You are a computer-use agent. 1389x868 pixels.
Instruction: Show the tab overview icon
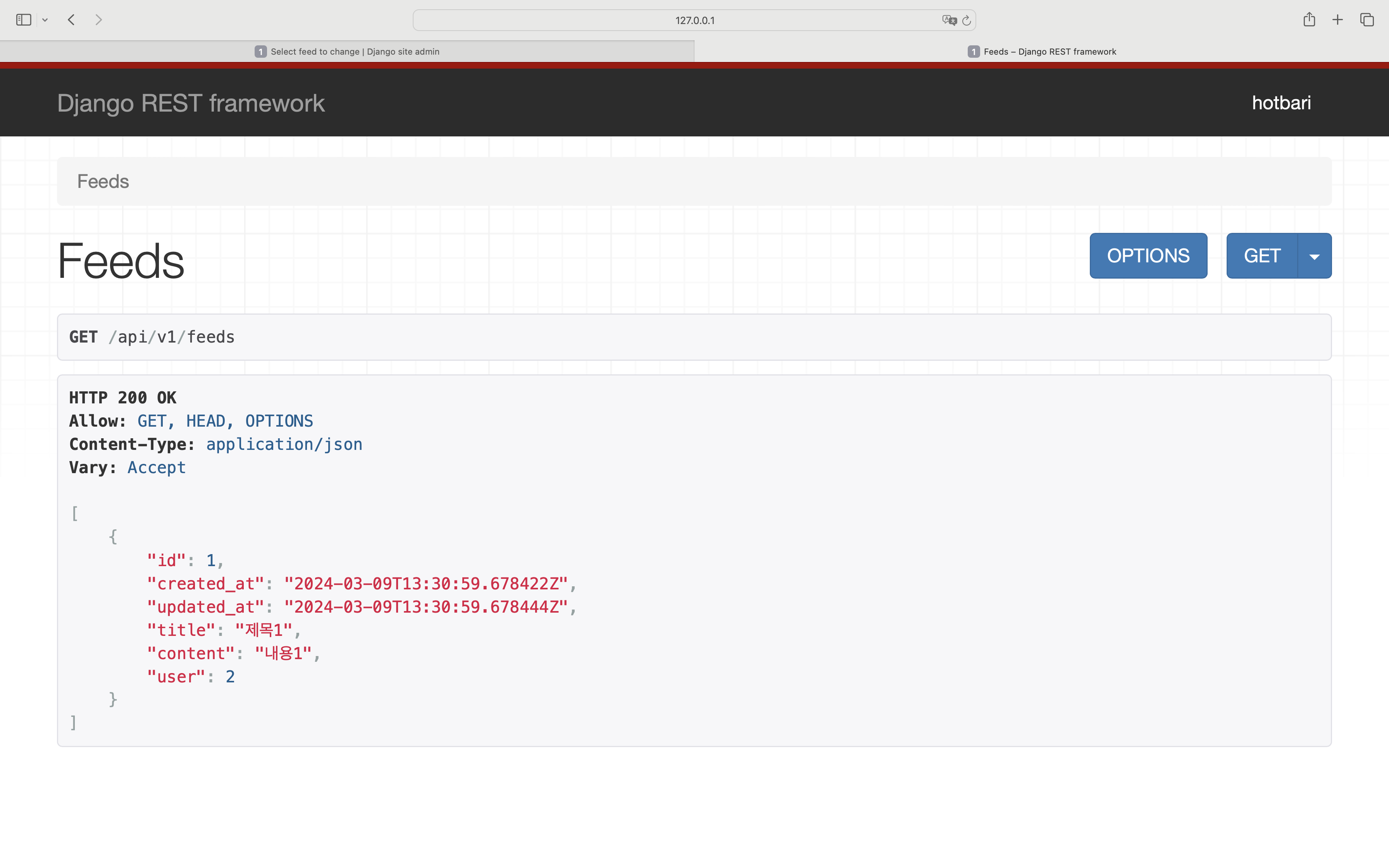[x=1367, y=20]
